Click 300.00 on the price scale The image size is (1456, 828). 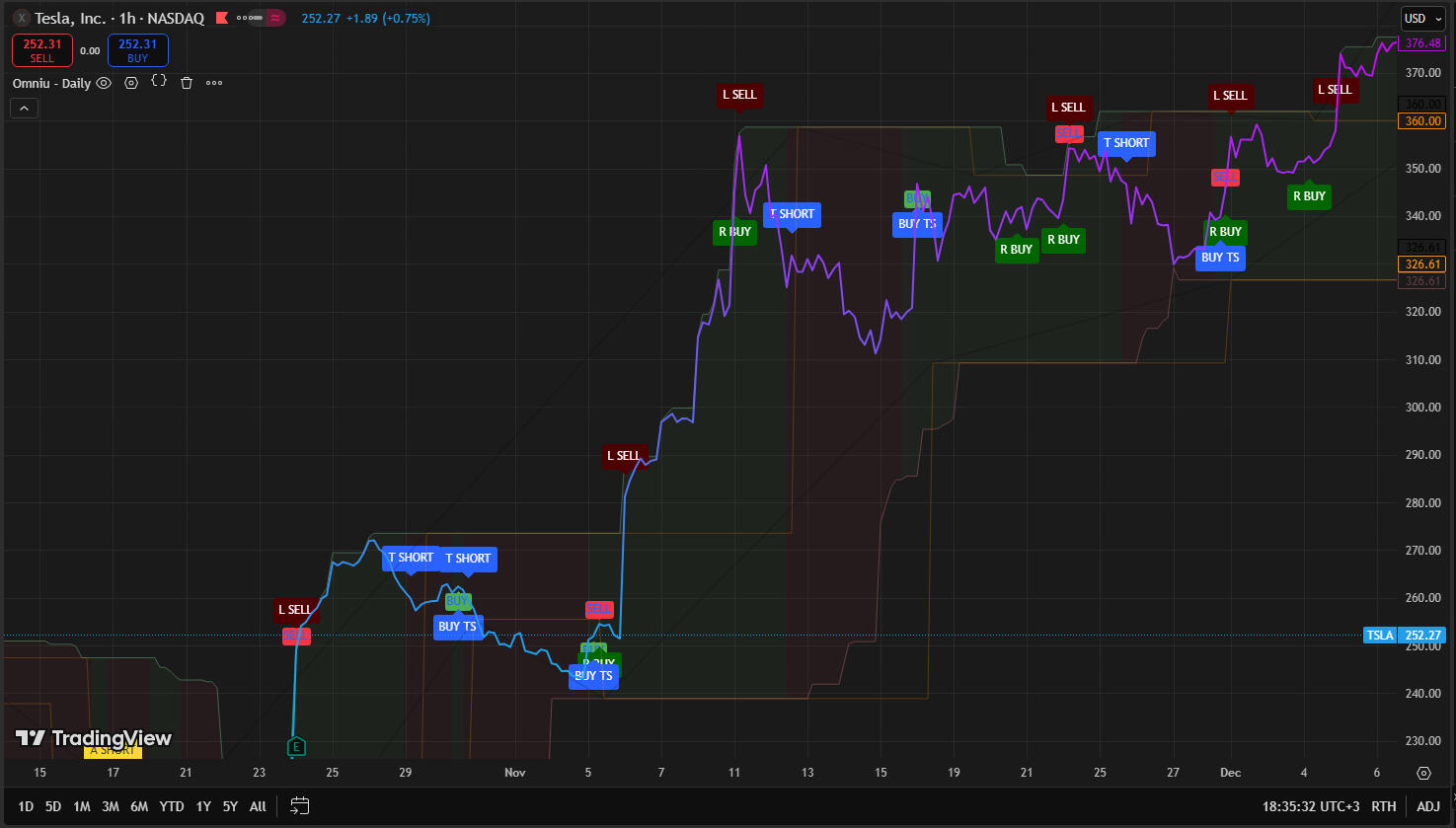[x=1423, y=408]
